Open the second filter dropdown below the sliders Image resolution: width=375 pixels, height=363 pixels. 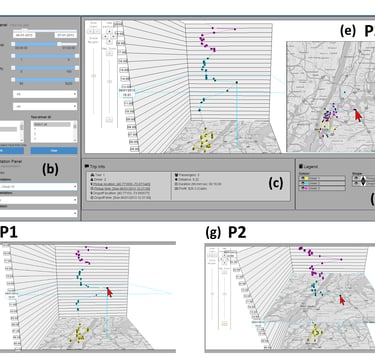click(x=45, y=106)
